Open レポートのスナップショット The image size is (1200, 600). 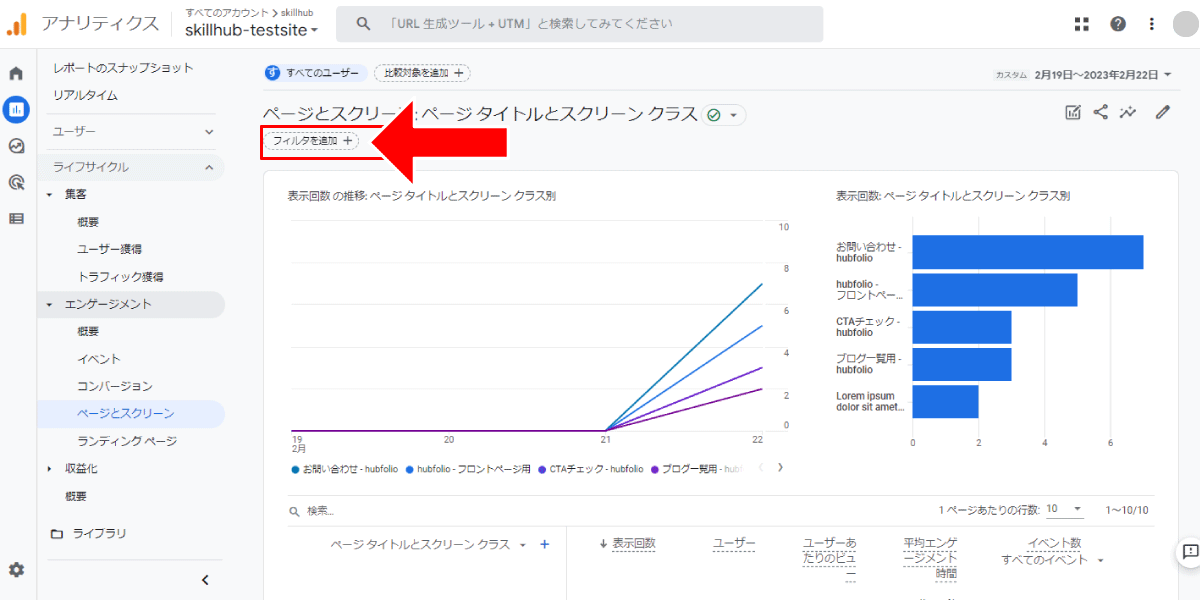(x=123, y=68)
